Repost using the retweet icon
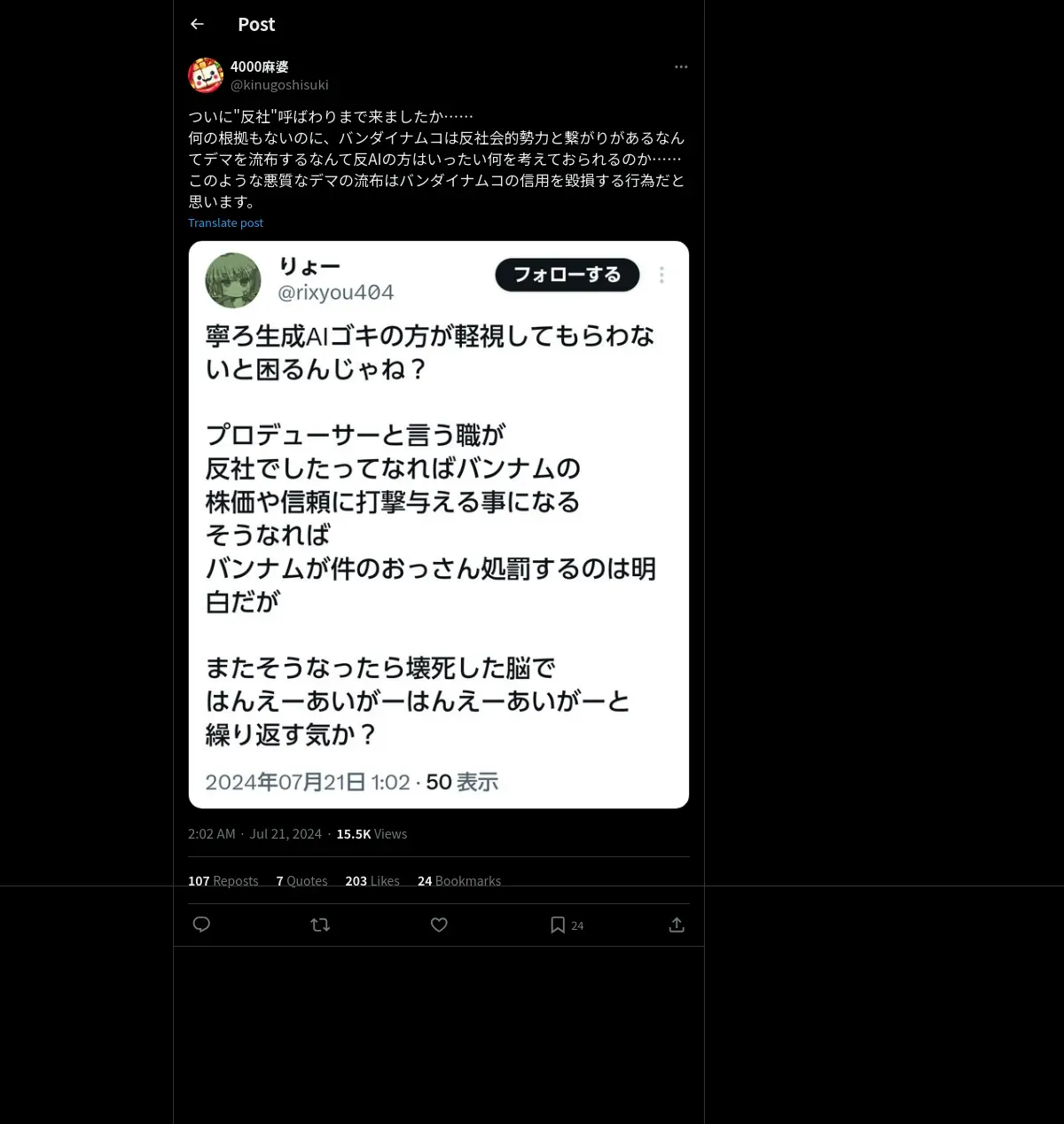The height and width of the screenshot is (1124, 1064). pos(320,925)
